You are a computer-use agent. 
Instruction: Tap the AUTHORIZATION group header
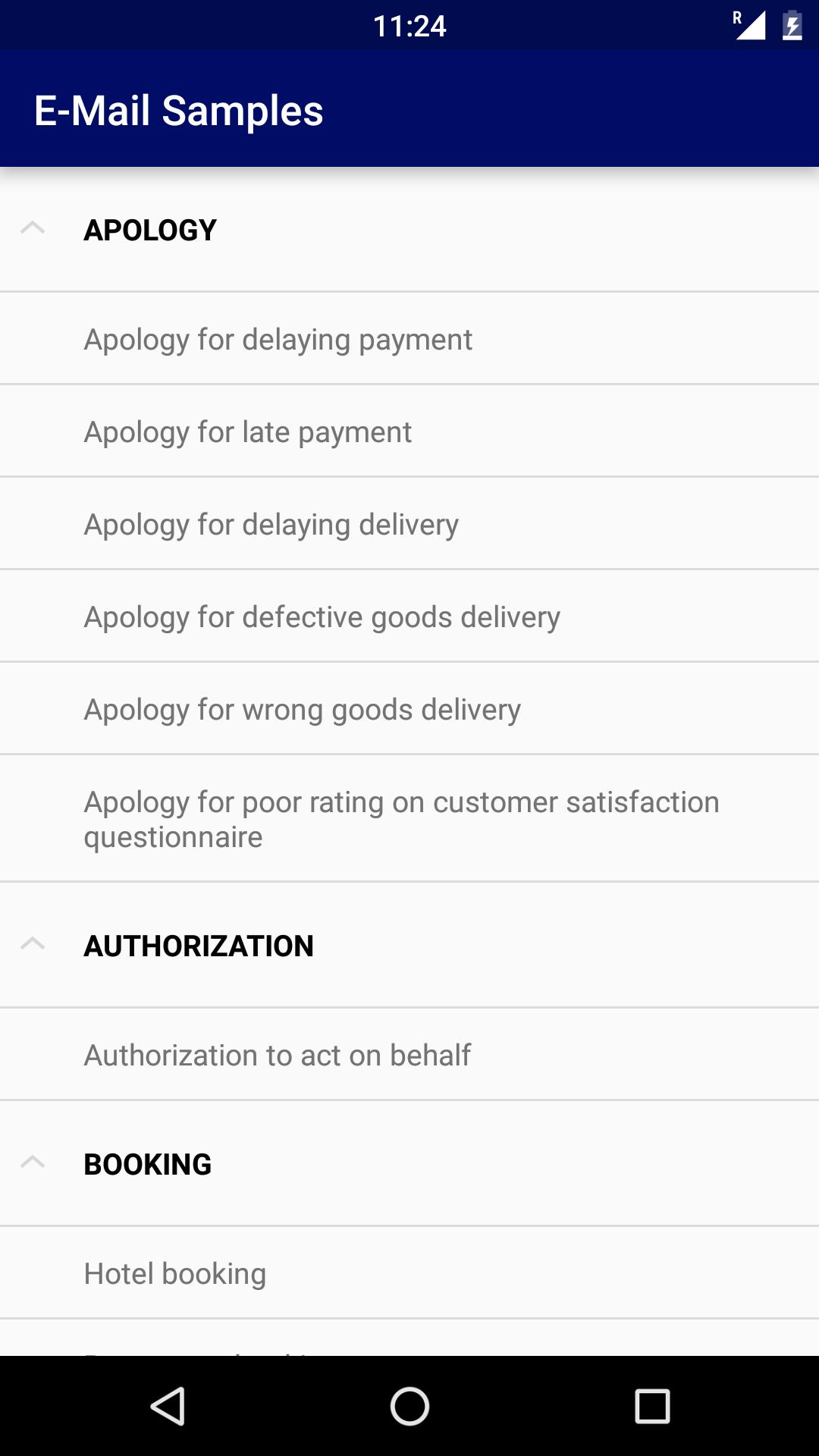[198, 946]
